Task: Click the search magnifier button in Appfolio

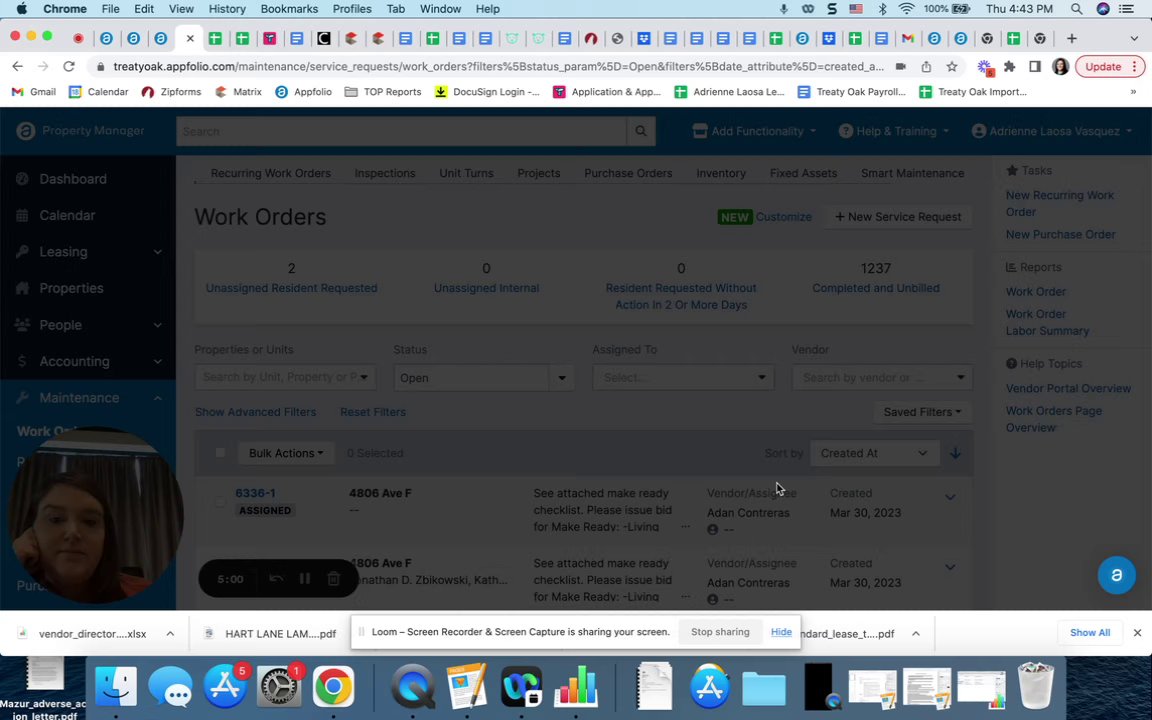Action: point(641,132)
